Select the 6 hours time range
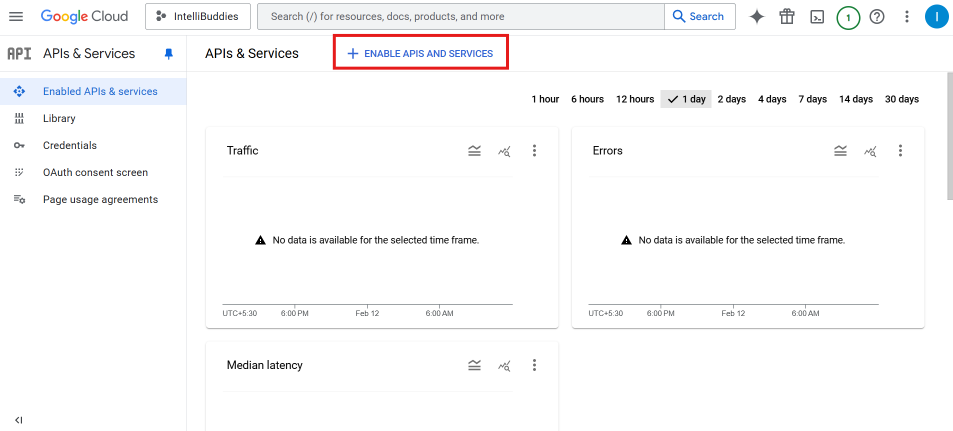This screenshot has height=431, width=953. pyautogui.click(x=587, y=99)
